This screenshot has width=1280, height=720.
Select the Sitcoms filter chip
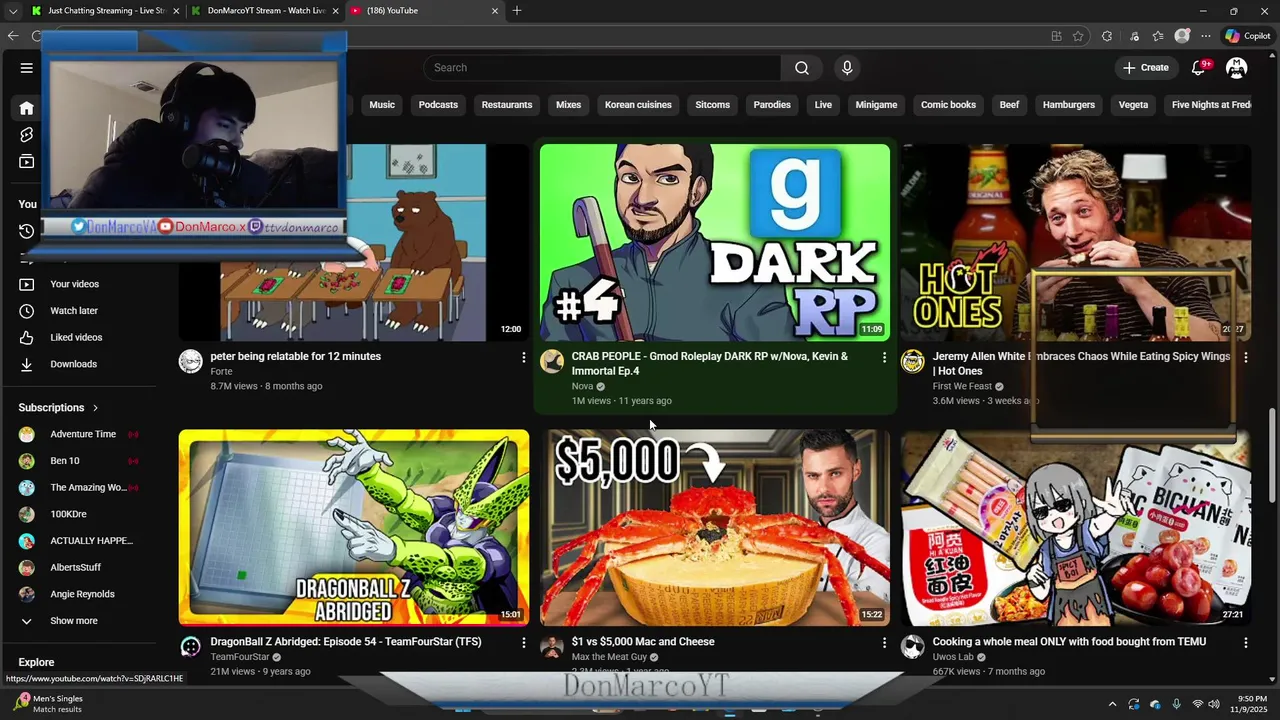pyautogui.click(x=713, y=105)
